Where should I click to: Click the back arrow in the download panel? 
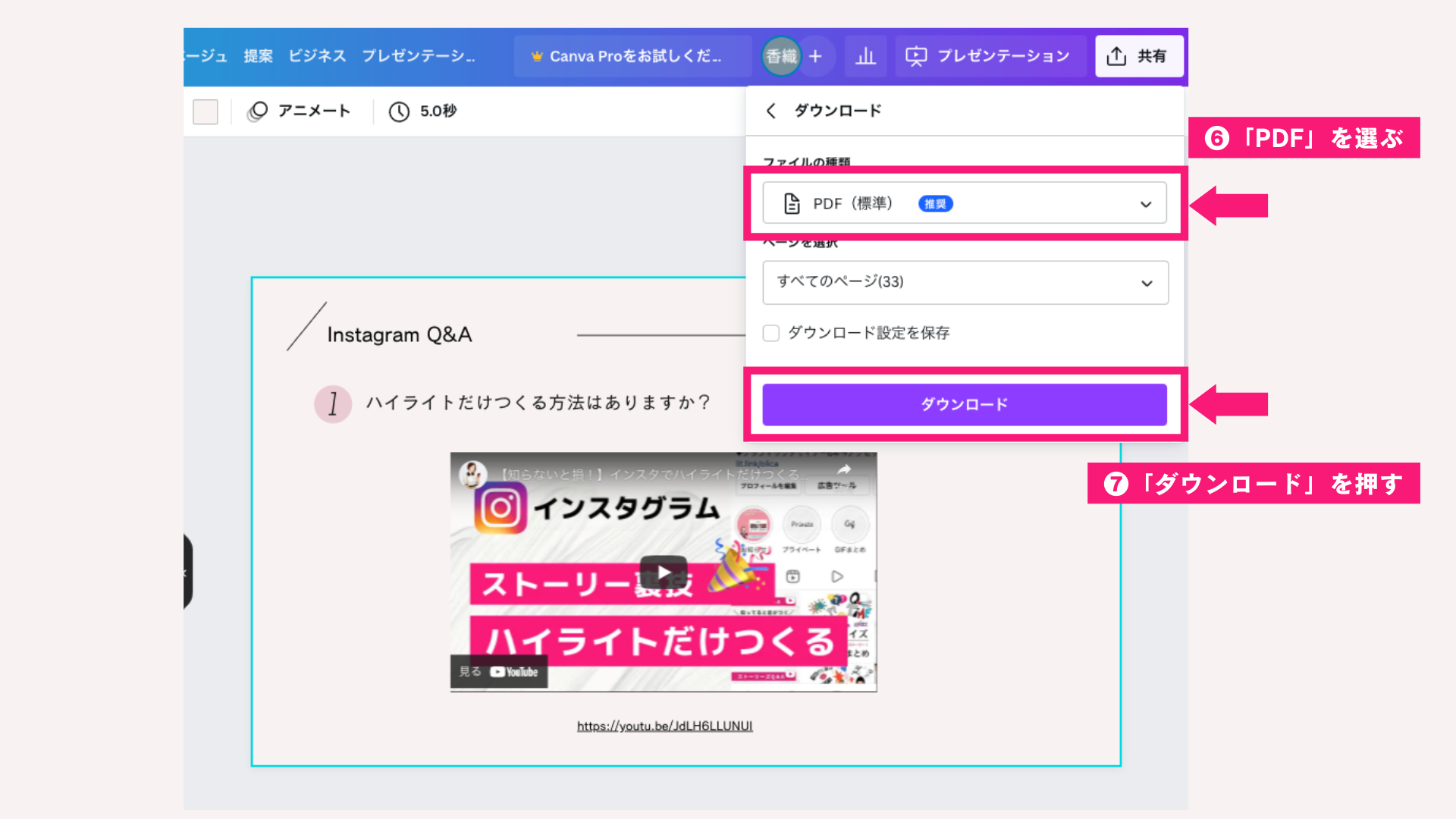(771, 111)
